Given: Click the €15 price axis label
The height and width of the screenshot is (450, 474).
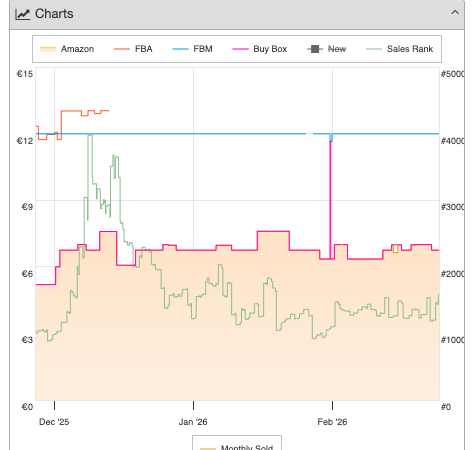Looking at the screenshot, I should (25, 74).
